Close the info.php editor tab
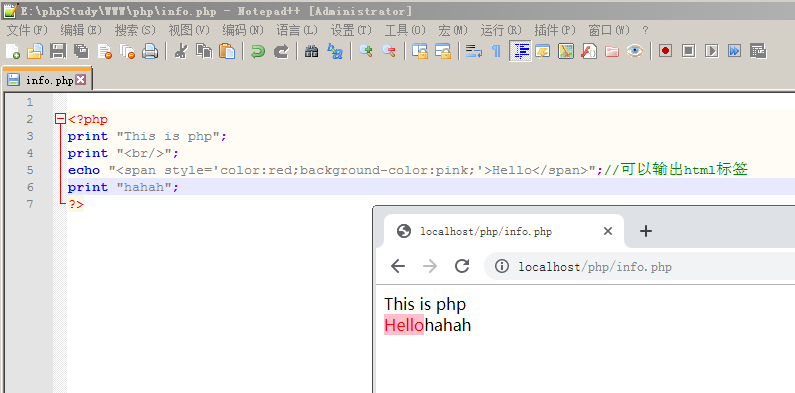795x393 pixels. (80, 80)
